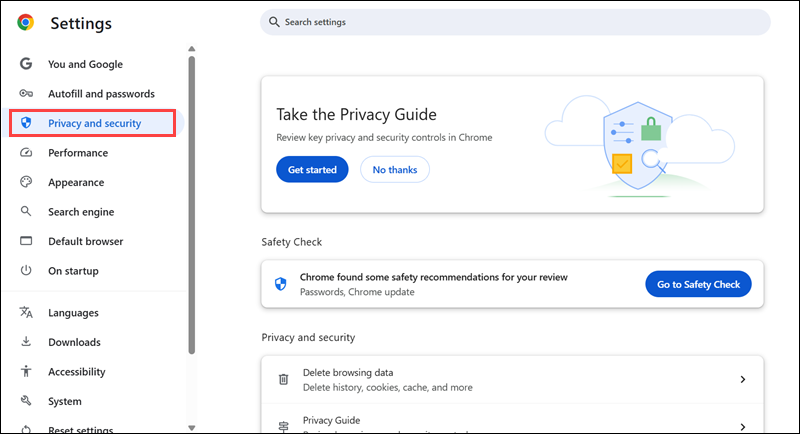Dismiss Privacy Guide with No thanks
This screenshot has height=434, width=800.
(x=395, y=169)
